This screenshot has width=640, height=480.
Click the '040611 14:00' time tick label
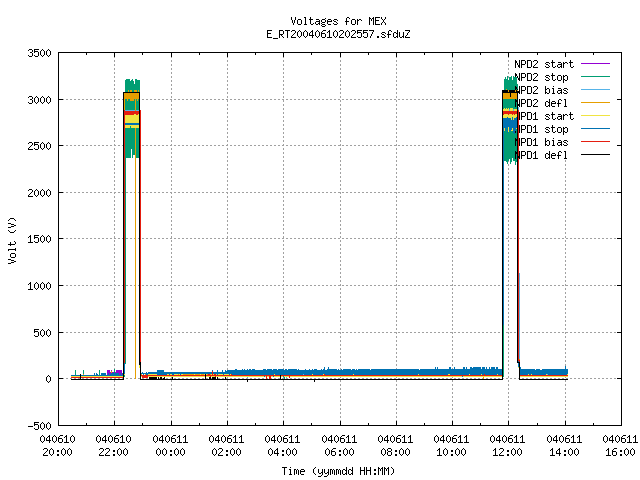(x=564, y=446)
